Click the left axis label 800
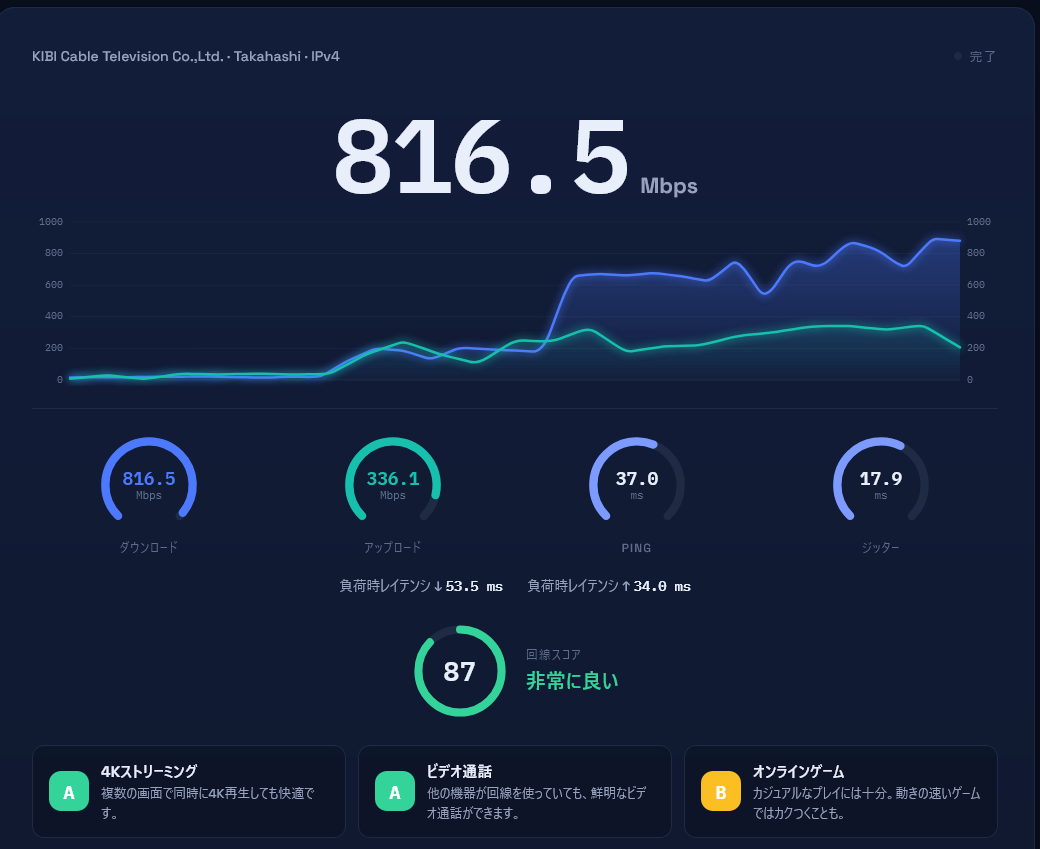 (x=54, y=253)
